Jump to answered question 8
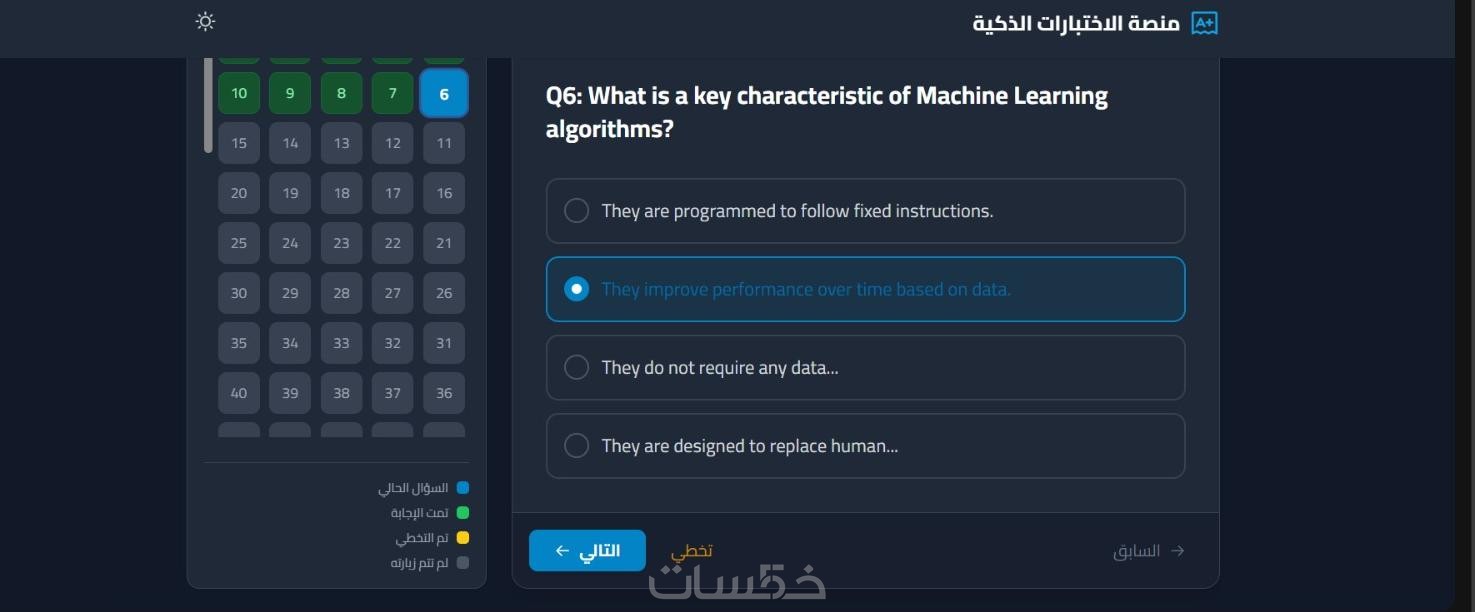 click(342, 93)
